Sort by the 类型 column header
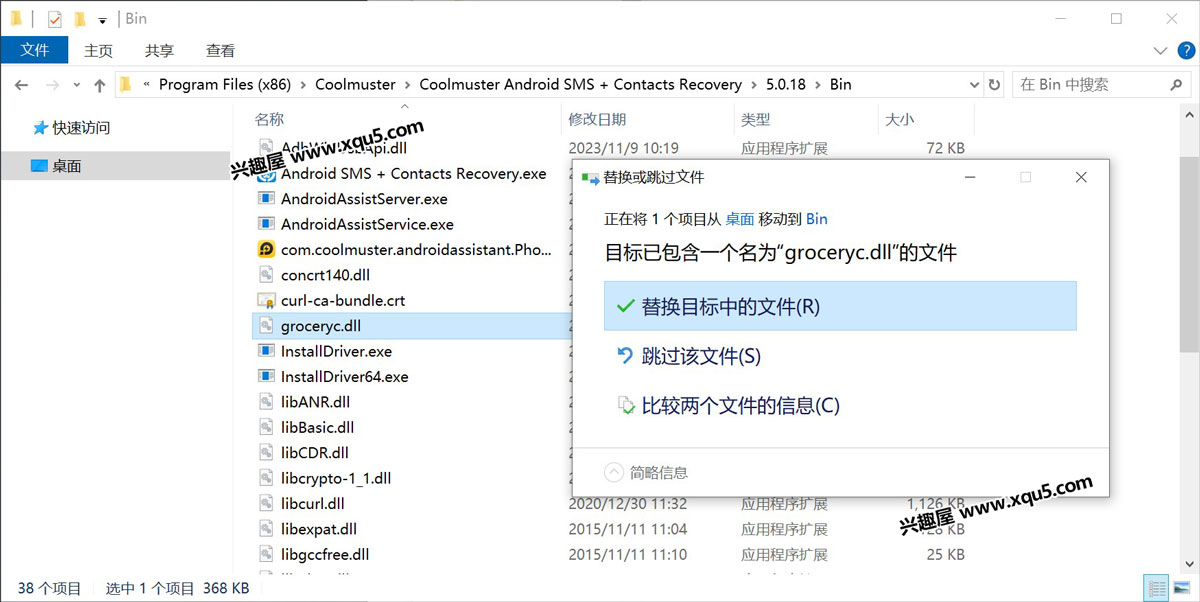The image size is (1200, 602). coord(756,120)
